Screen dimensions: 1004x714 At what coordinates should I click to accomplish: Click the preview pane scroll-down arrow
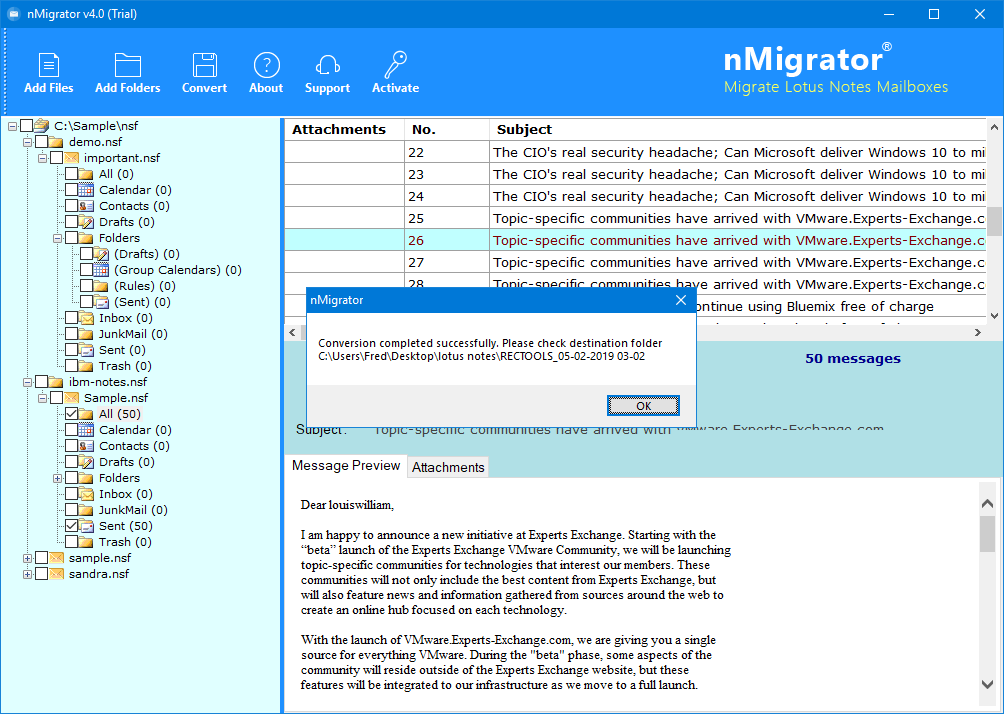987,684
